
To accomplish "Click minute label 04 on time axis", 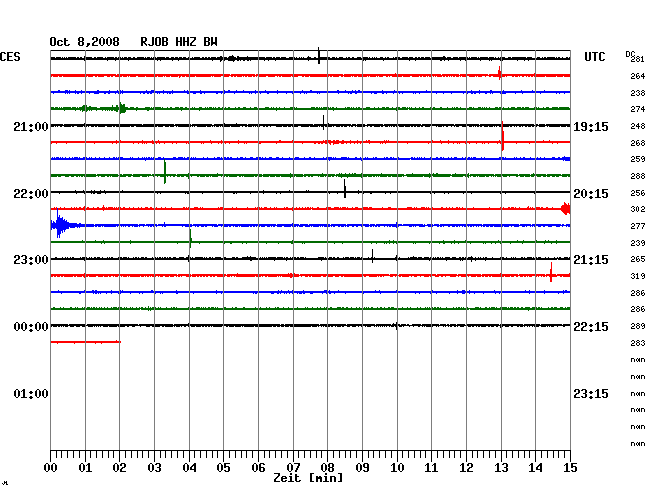I will click(x=189, y=468).
